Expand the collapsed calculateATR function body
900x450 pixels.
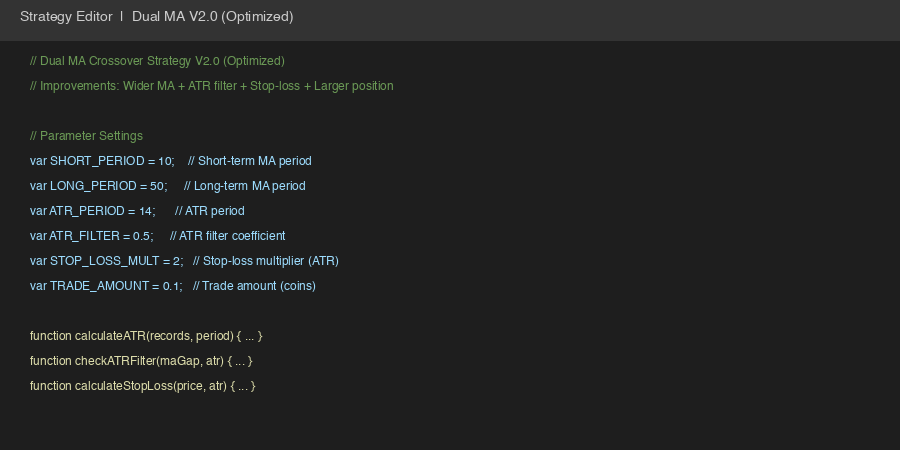[250, 335]
